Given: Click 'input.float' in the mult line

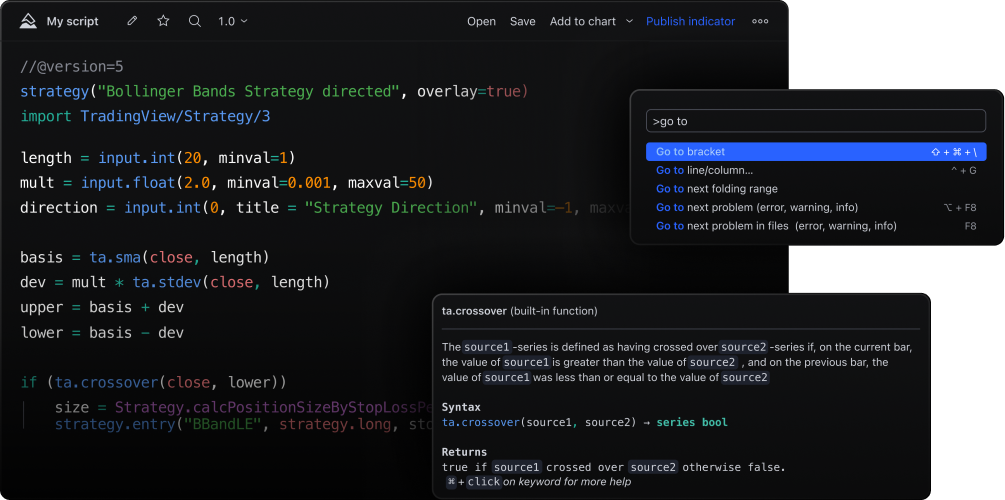Looking at the screenshot, I should [x=128, y=183].
